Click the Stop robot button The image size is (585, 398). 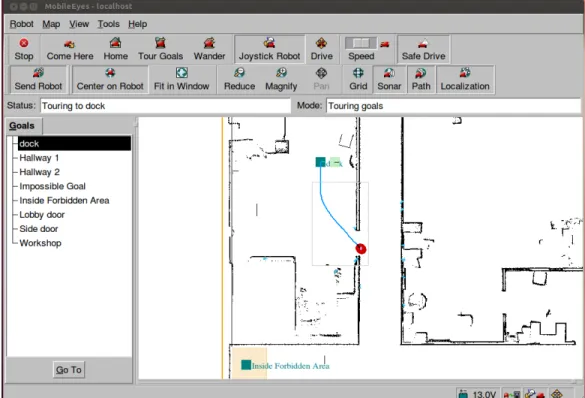tap(24, 49)
